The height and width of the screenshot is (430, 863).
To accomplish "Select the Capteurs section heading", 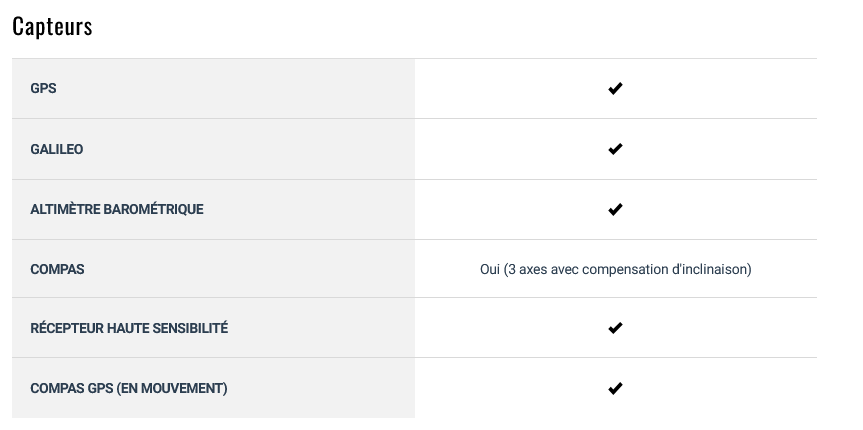I will [x=52, y=26].
